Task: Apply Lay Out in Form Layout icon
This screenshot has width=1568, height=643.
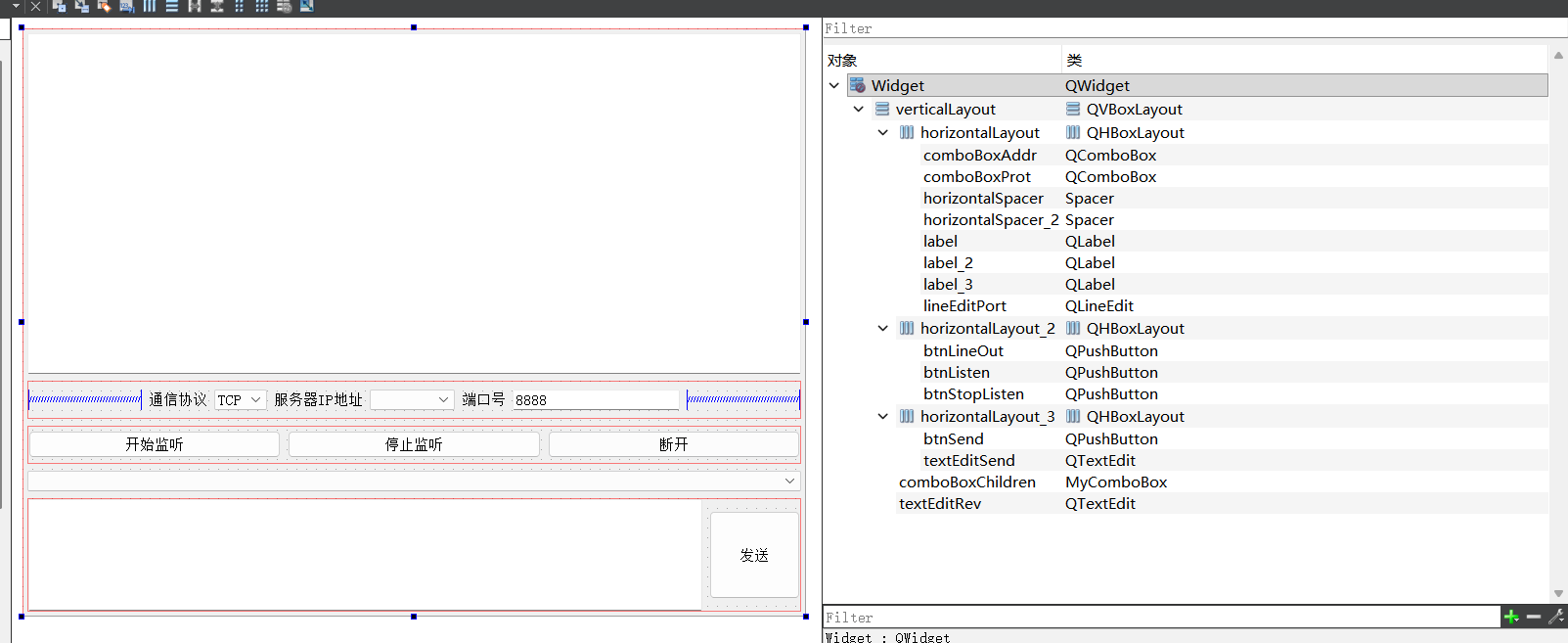Action: click(240, 6)
